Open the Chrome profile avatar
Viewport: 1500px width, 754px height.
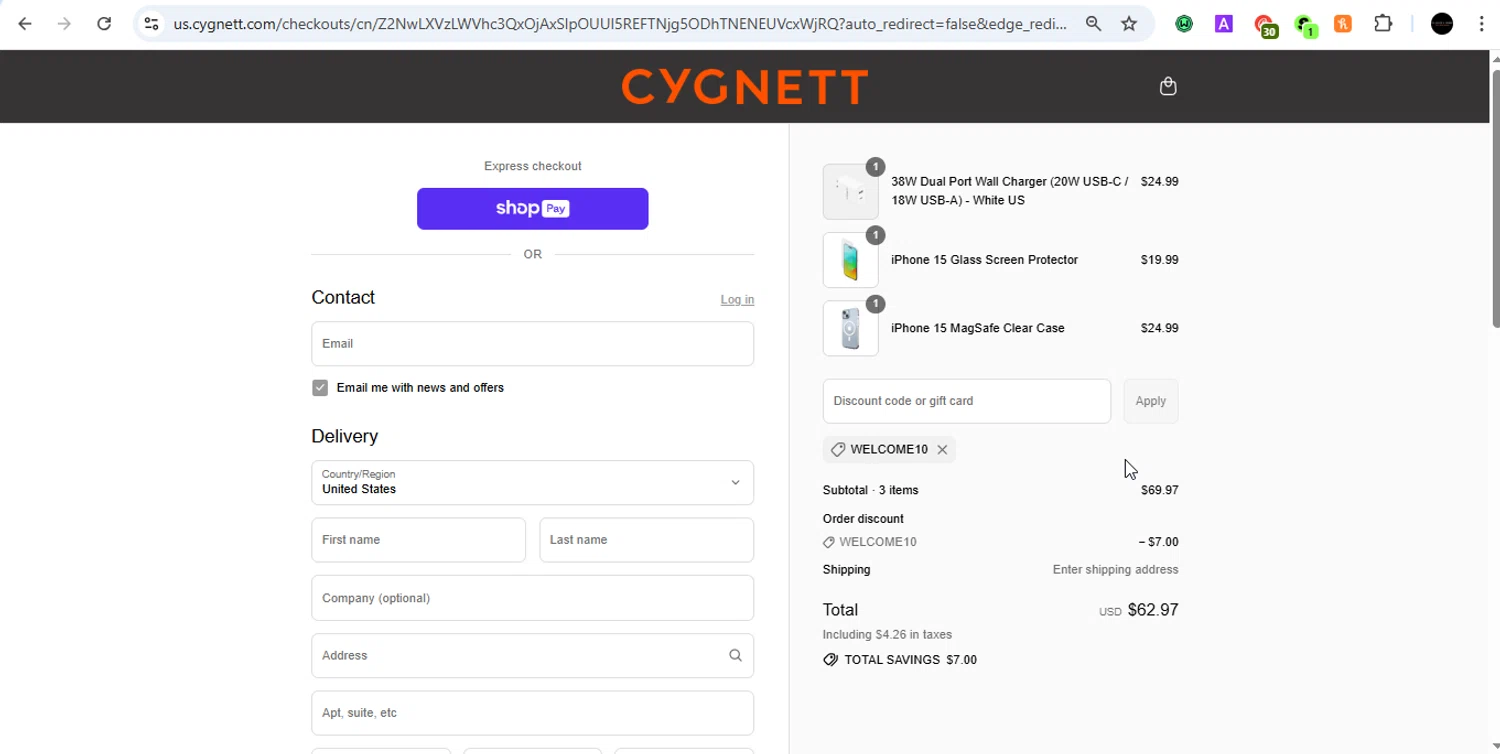click(x=1442, y=23)
